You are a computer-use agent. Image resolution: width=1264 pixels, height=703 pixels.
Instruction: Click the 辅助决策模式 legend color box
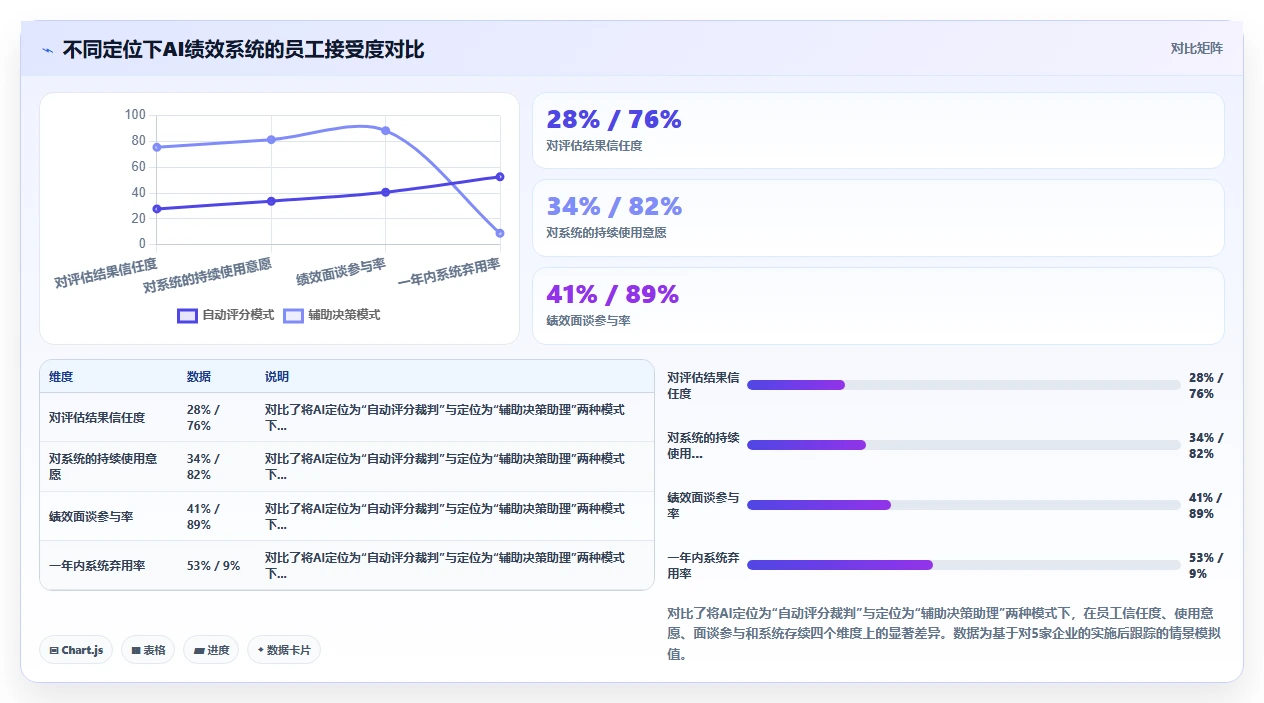[293, 315]
